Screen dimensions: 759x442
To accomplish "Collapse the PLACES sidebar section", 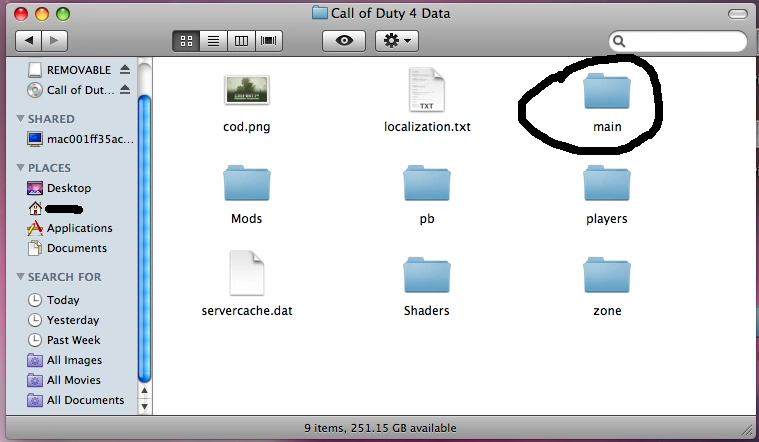I will click(x=20, y=168).
